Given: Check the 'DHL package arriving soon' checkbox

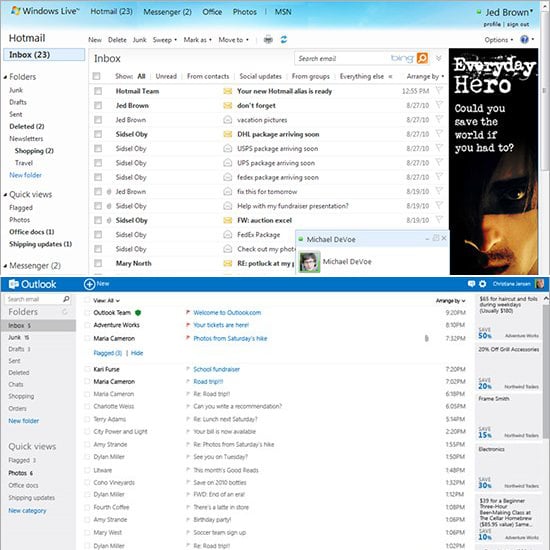Looking at the screenshot, I should click(x=98, y=134).
